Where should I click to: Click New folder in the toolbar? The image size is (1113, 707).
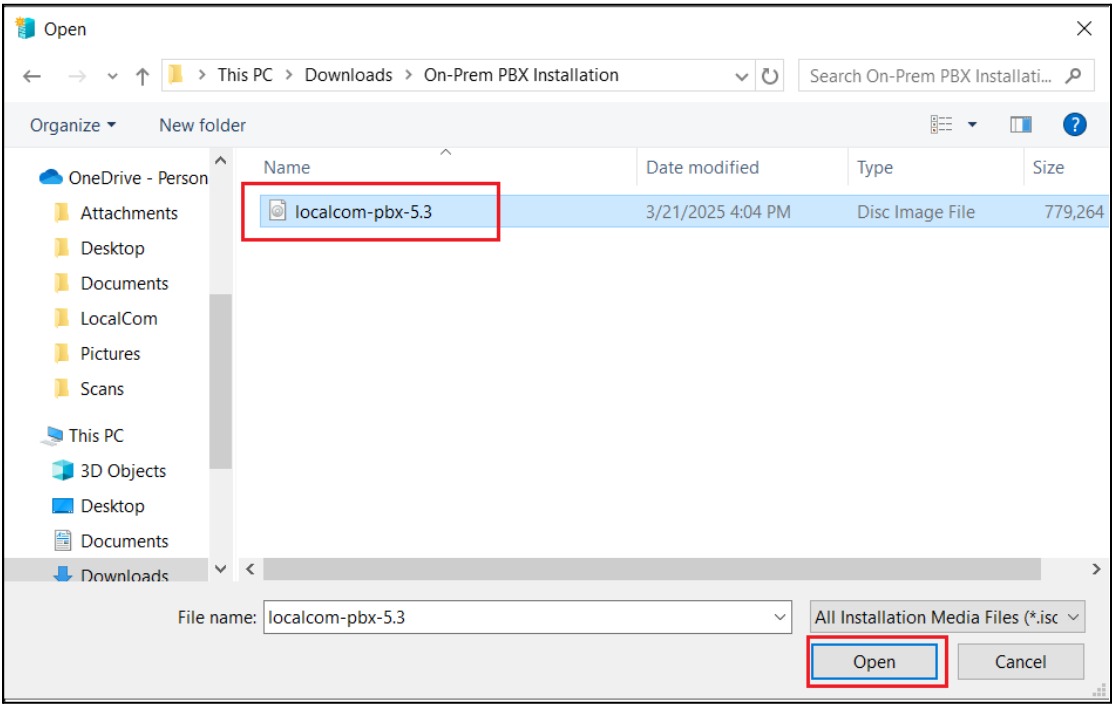(202, 125)
